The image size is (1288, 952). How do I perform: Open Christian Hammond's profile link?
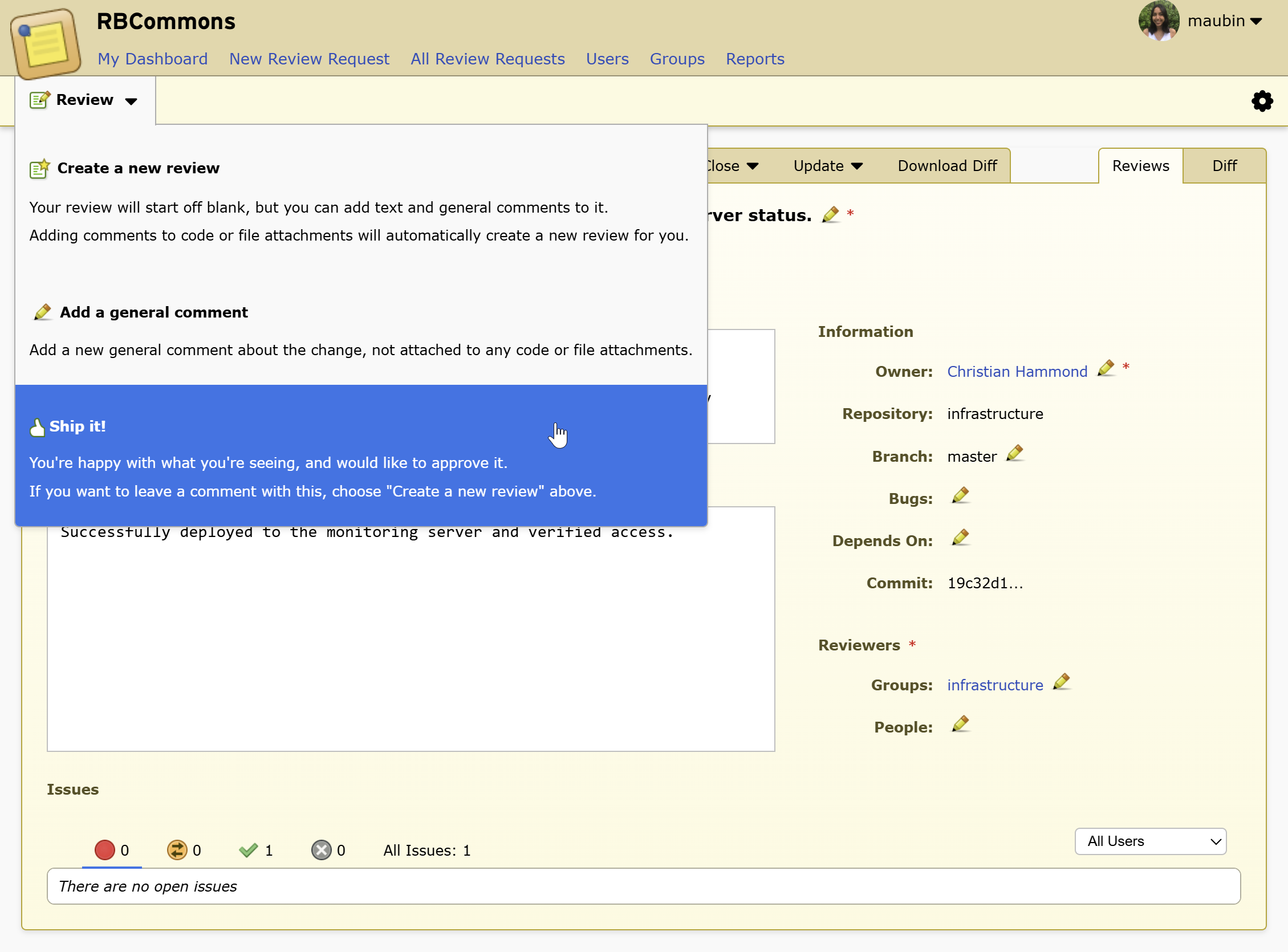coord(1017,372)
